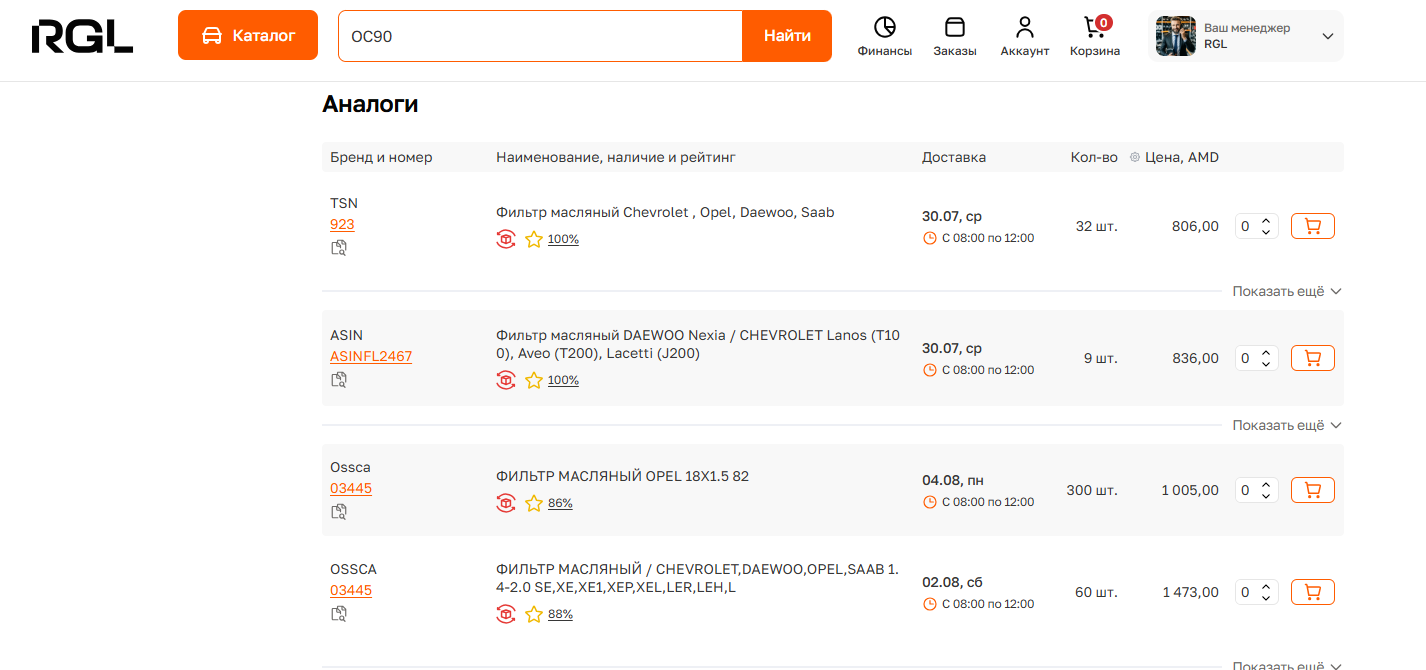Click the Аналоги heading
The height and width of the screenshot is (670, 1426).
tap(370, 104)
